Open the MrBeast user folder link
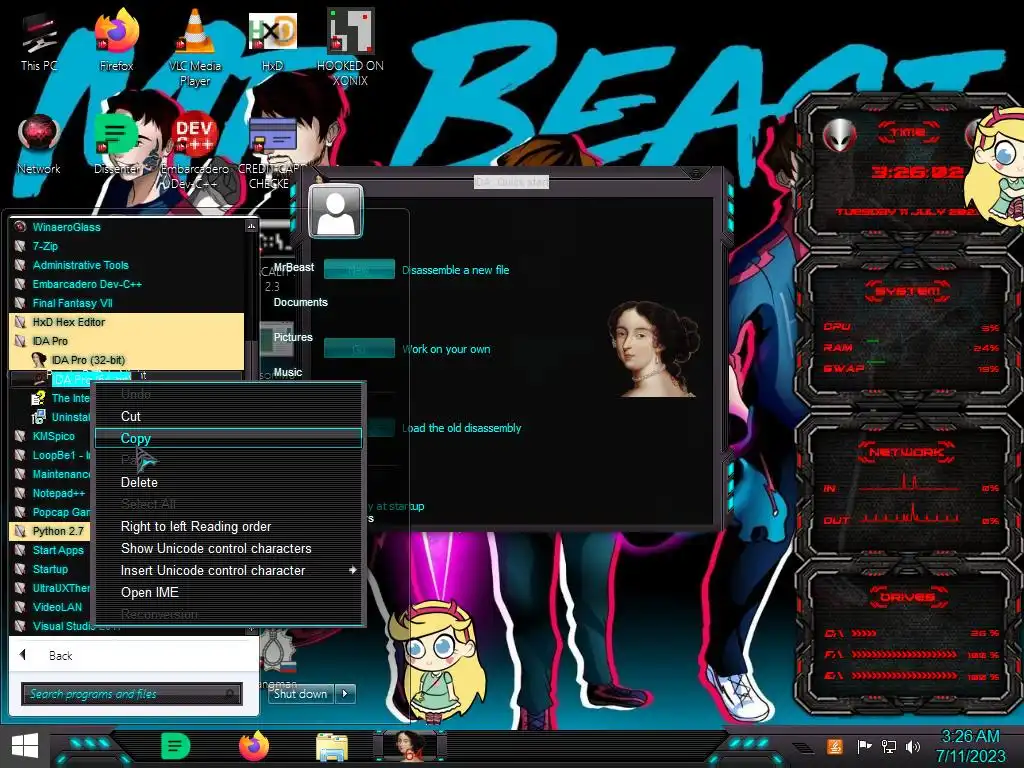 click(293, 267)
